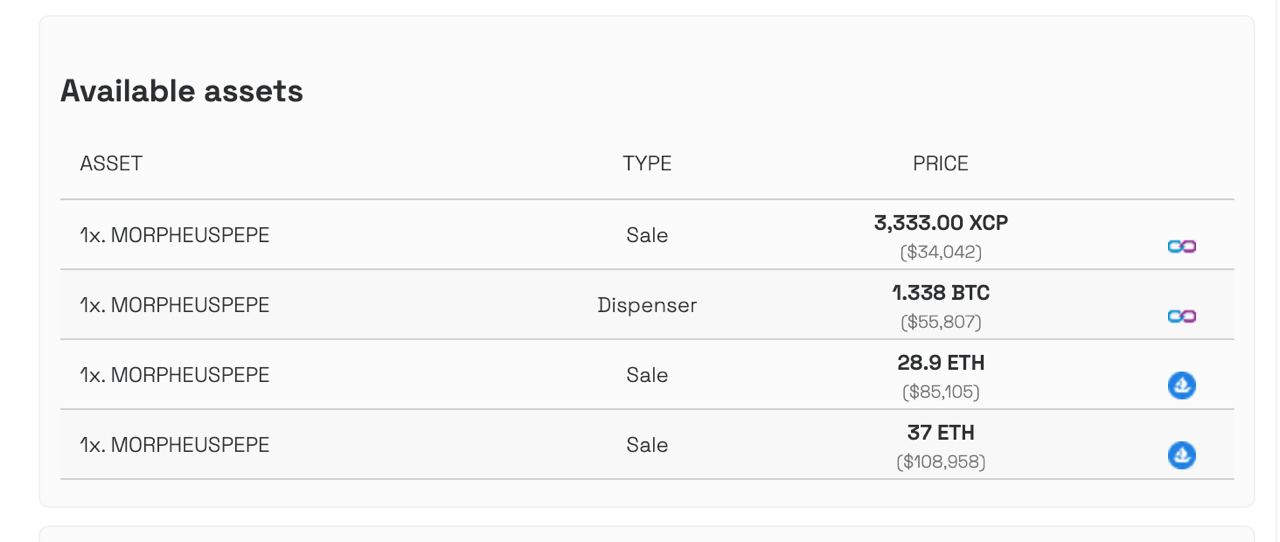Select MORPHEUSPEPE asset in the 37 ETH row
The width and height of the screenshot is (1280, 542).
point(175,445)
